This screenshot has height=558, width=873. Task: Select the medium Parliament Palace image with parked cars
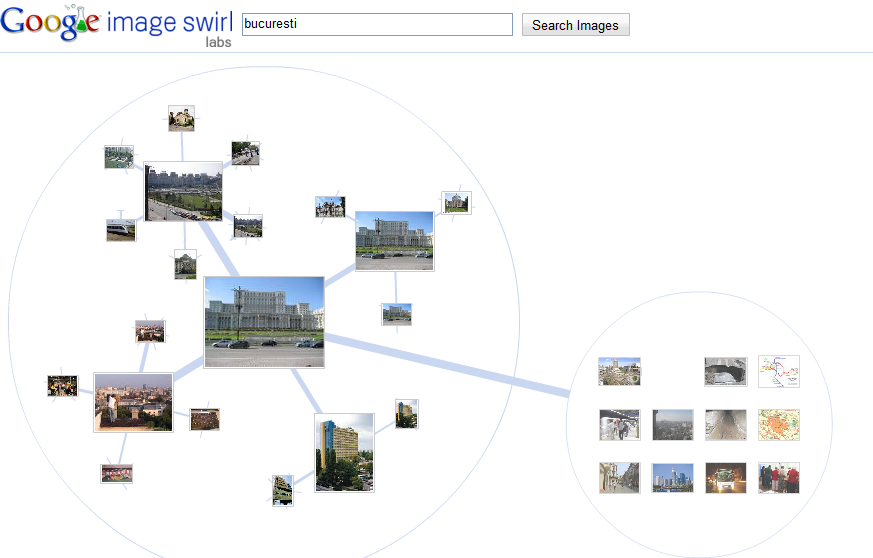click(394, 241)
